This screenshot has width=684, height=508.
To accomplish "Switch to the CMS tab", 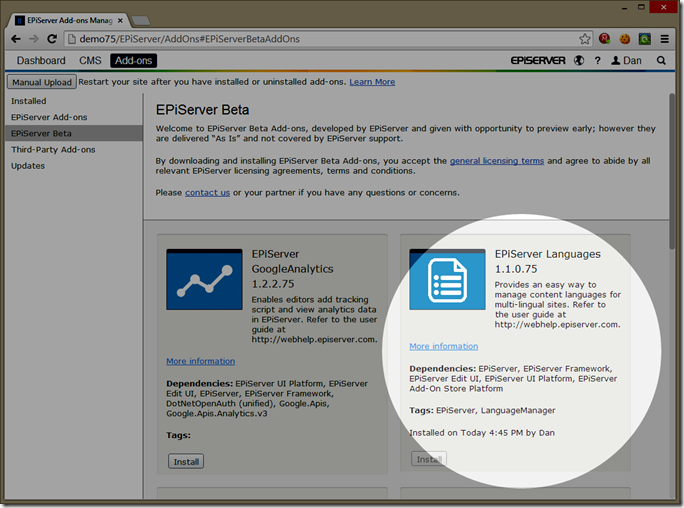I will click(x=90, y=61).
